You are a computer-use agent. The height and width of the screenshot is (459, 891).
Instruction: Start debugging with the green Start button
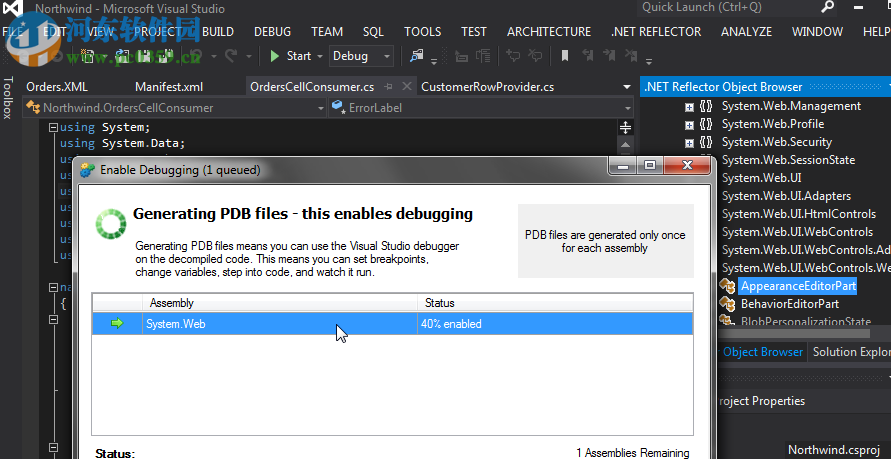click(292, 56)
